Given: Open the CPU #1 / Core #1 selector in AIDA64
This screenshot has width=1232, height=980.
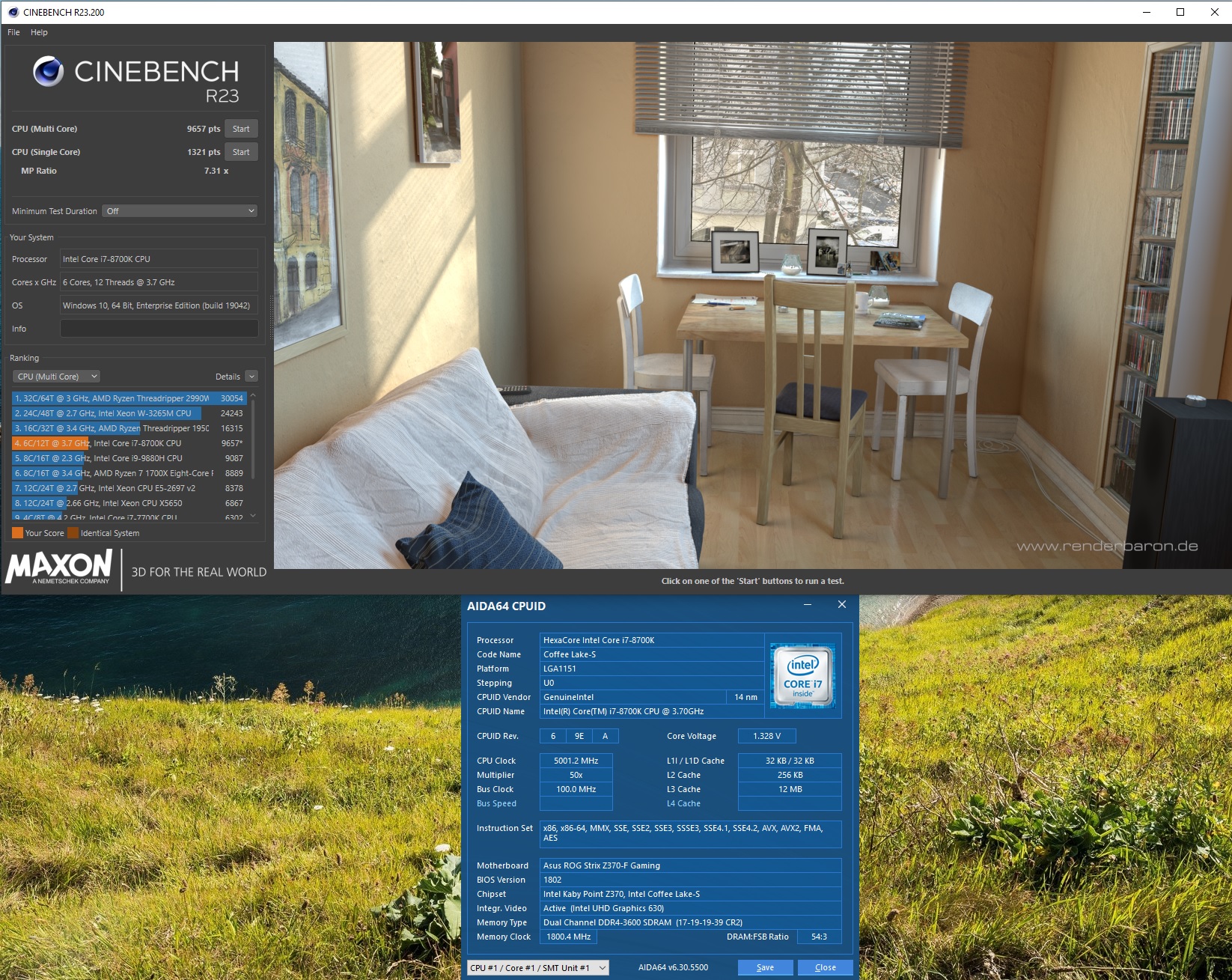Looking at the screenshot, I should [x=538, y=968].
